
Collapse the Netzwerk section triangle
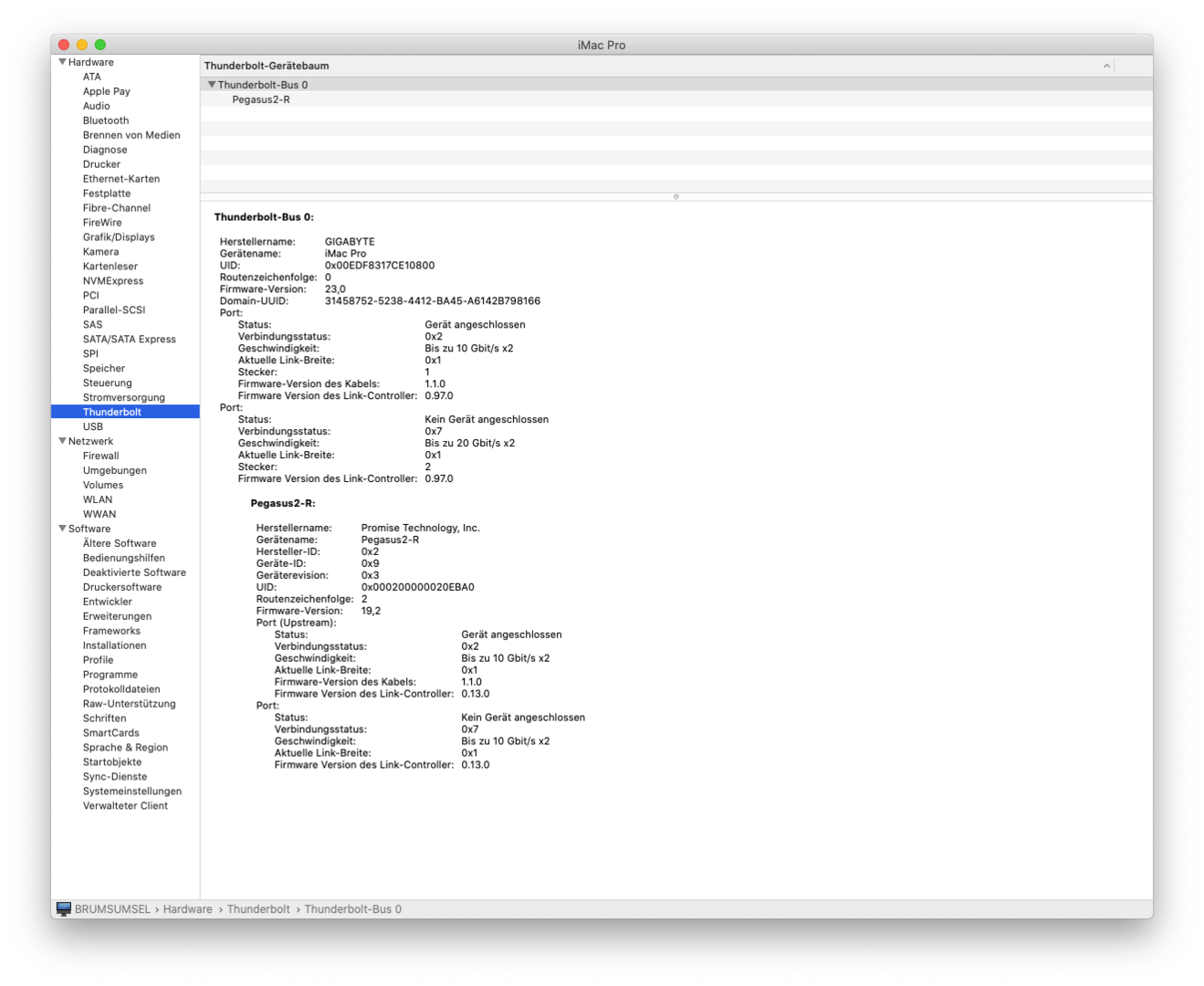(x=62, y=441)
